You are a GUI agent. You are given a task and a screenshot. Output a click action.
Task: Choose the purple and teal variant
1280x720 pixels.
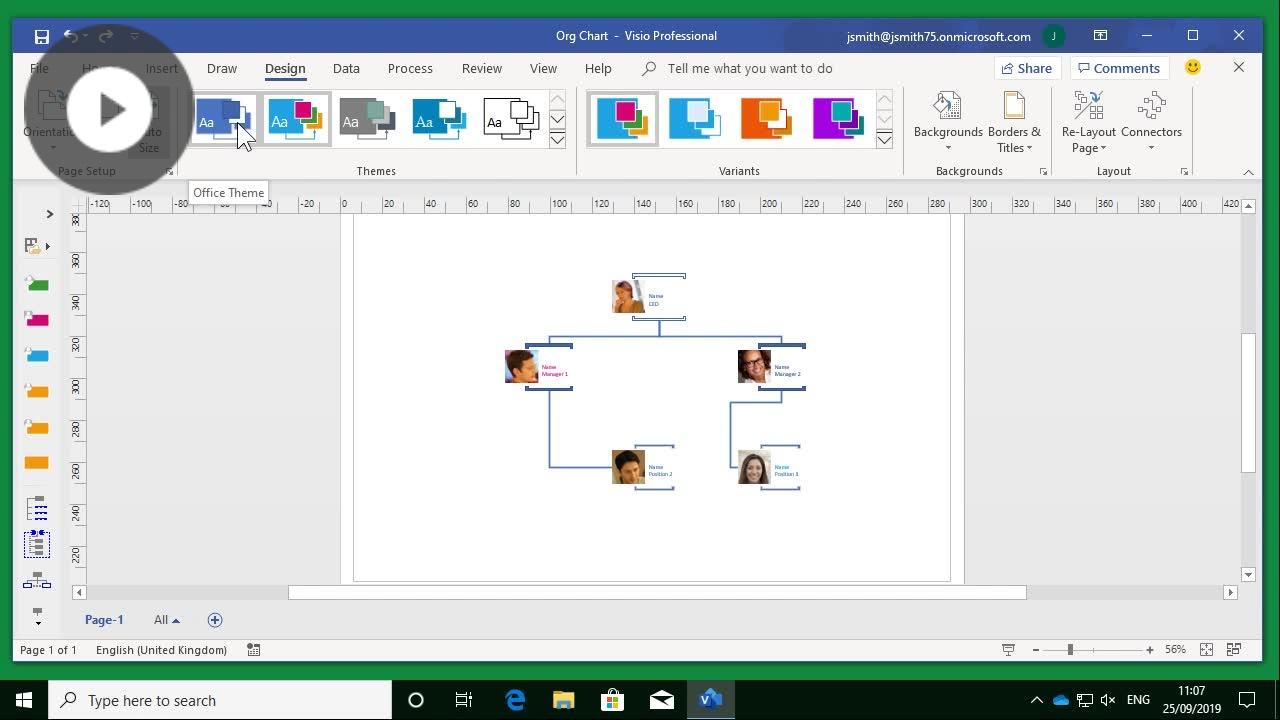[x=839, y=120]
